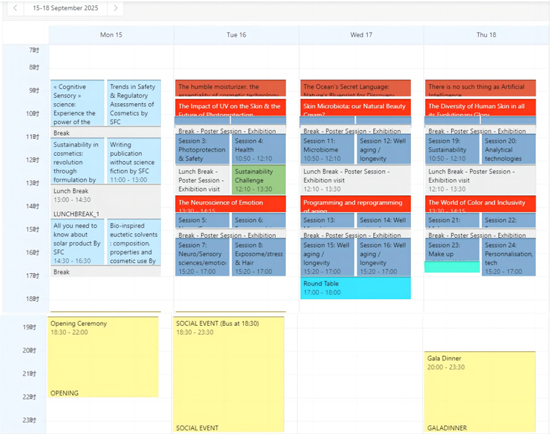Open The Neuroscience of Emotion event
The image size is (550, 434).
(230, 203)
